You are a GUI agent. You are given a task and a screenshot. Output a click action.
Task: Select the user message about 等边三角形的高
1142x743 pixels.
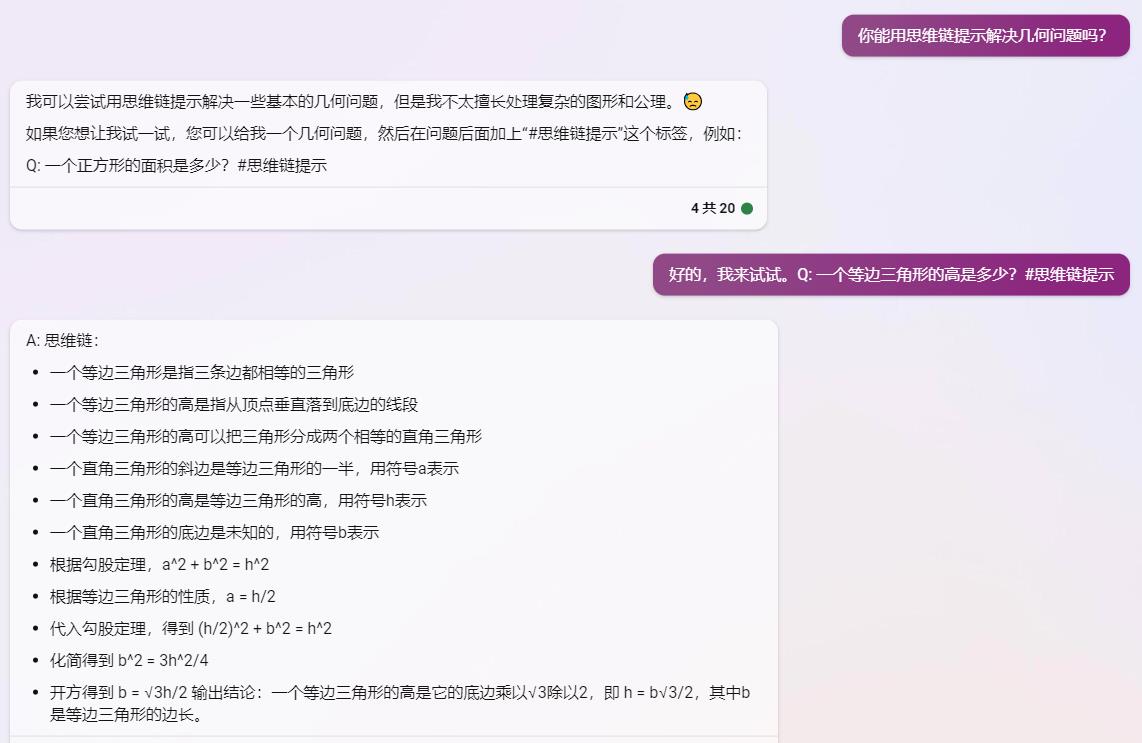point(891,275)
